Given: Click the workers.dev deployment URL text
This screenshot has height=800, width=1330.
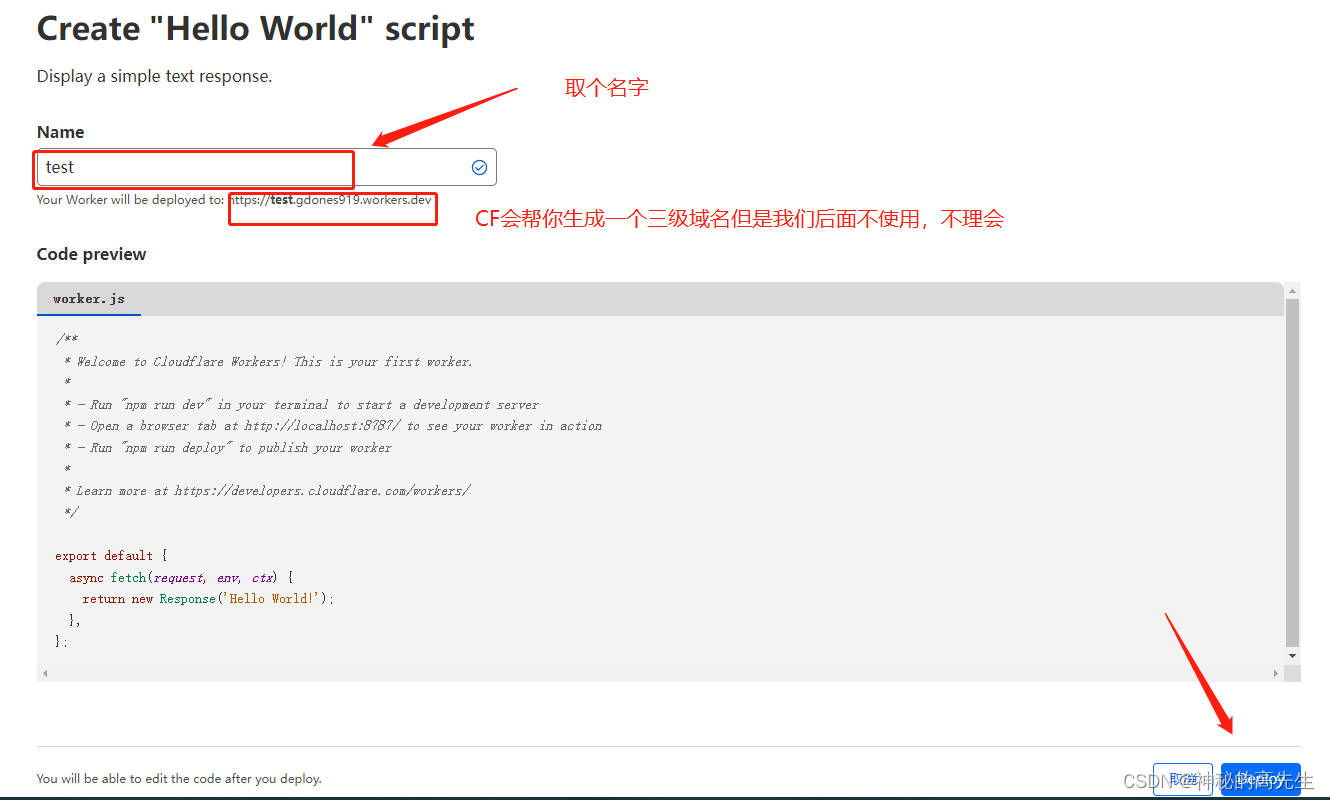Looking at the screenshot, I should tap(331, 200).
